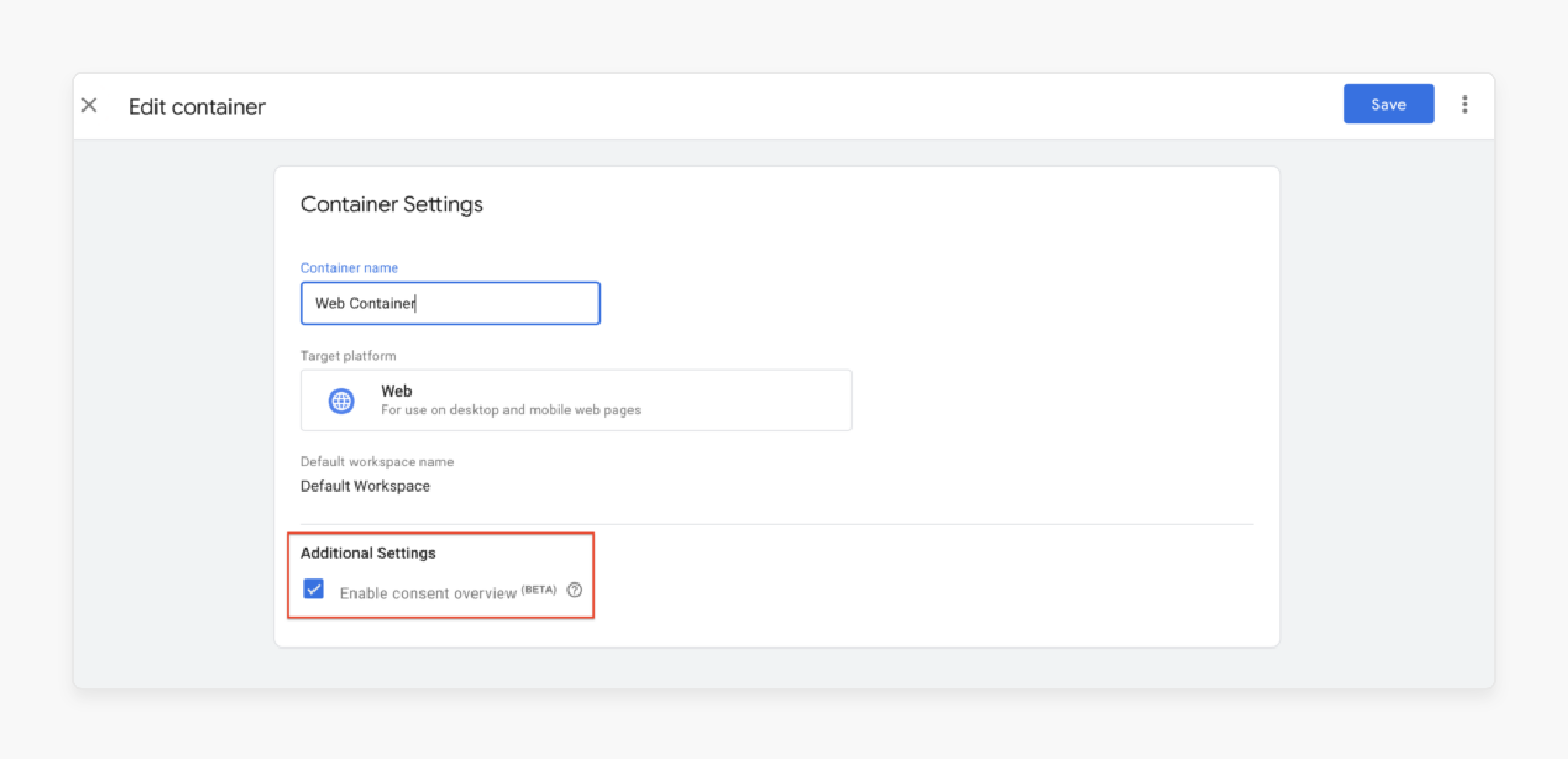
Task: Click the Edit container title
Action: 197,106
